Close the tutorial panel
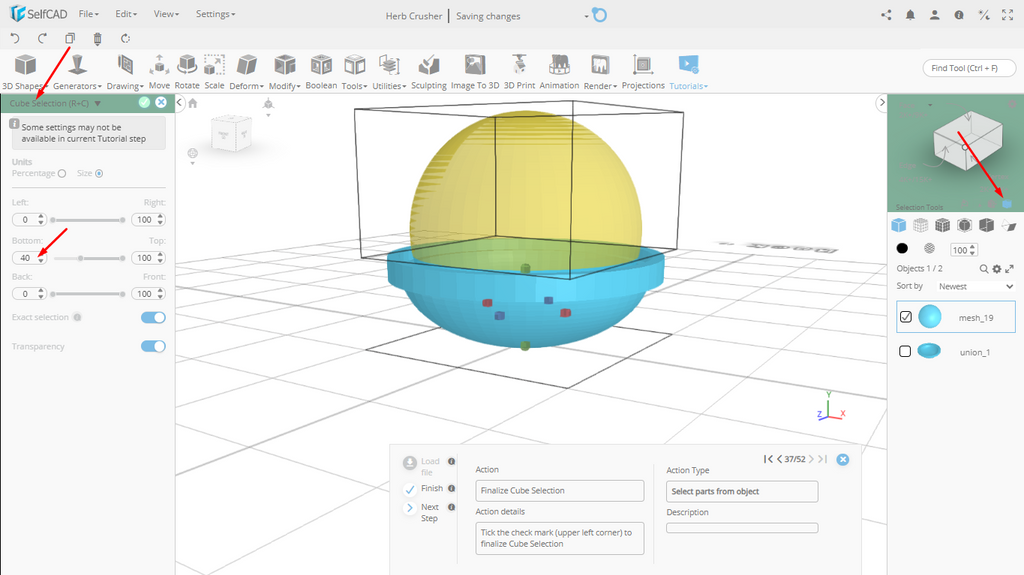This screenshot has width=1024, height=575. click(x=843, y=459)
